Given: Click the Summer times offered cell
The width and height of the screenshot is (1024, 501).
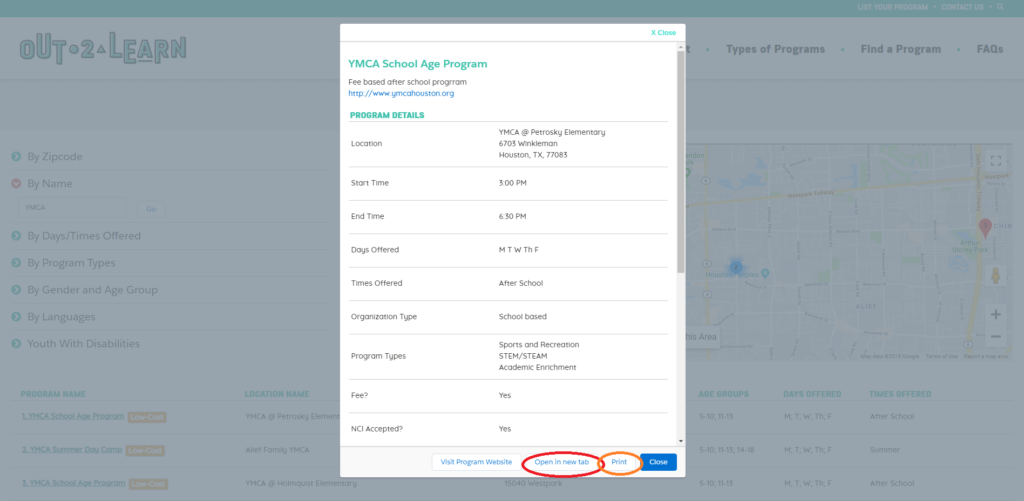Looking at the screenshot, I should tap(885, 450).
